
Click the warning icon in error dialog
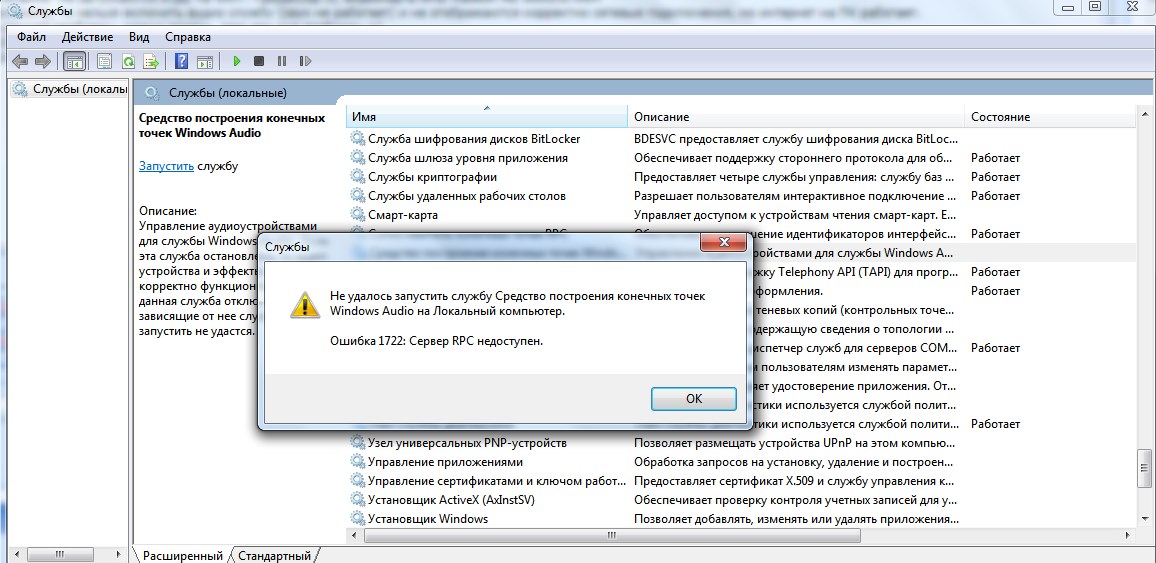304,303
